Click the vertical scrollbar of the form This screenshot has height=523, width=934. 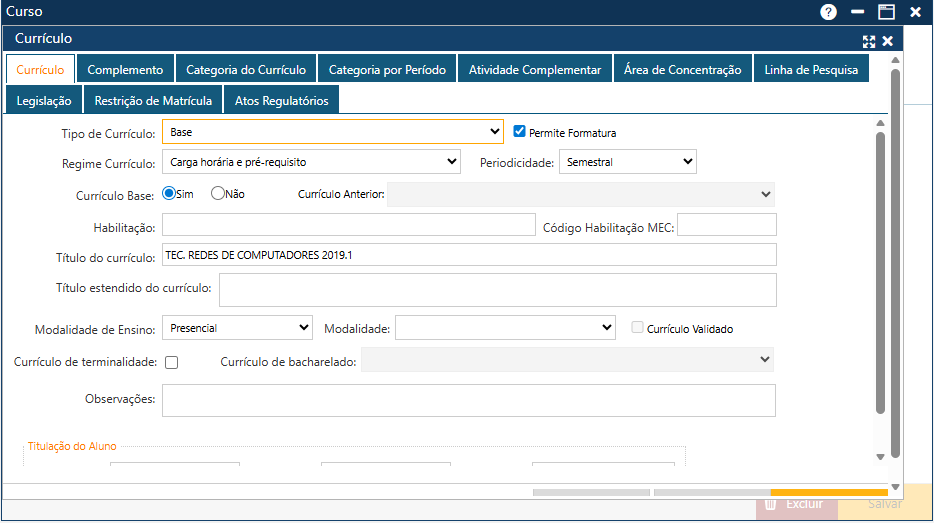(881, 270)
